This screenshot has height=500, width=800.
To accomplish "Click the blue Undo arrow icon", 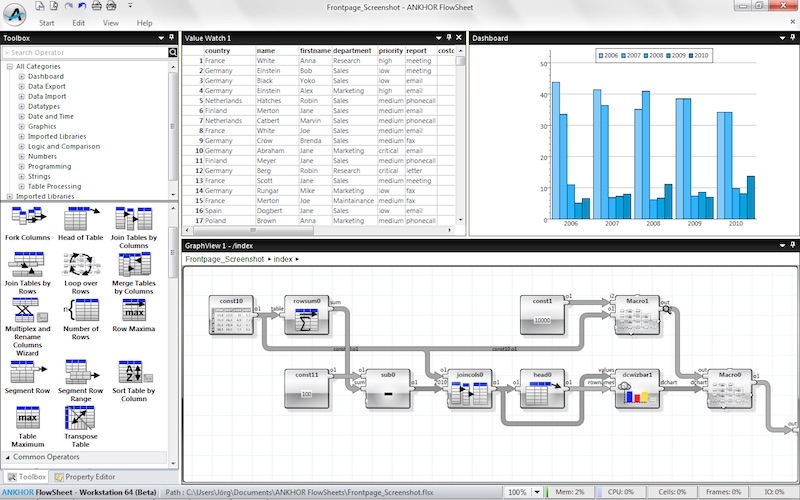I will (x=82, y=6).
